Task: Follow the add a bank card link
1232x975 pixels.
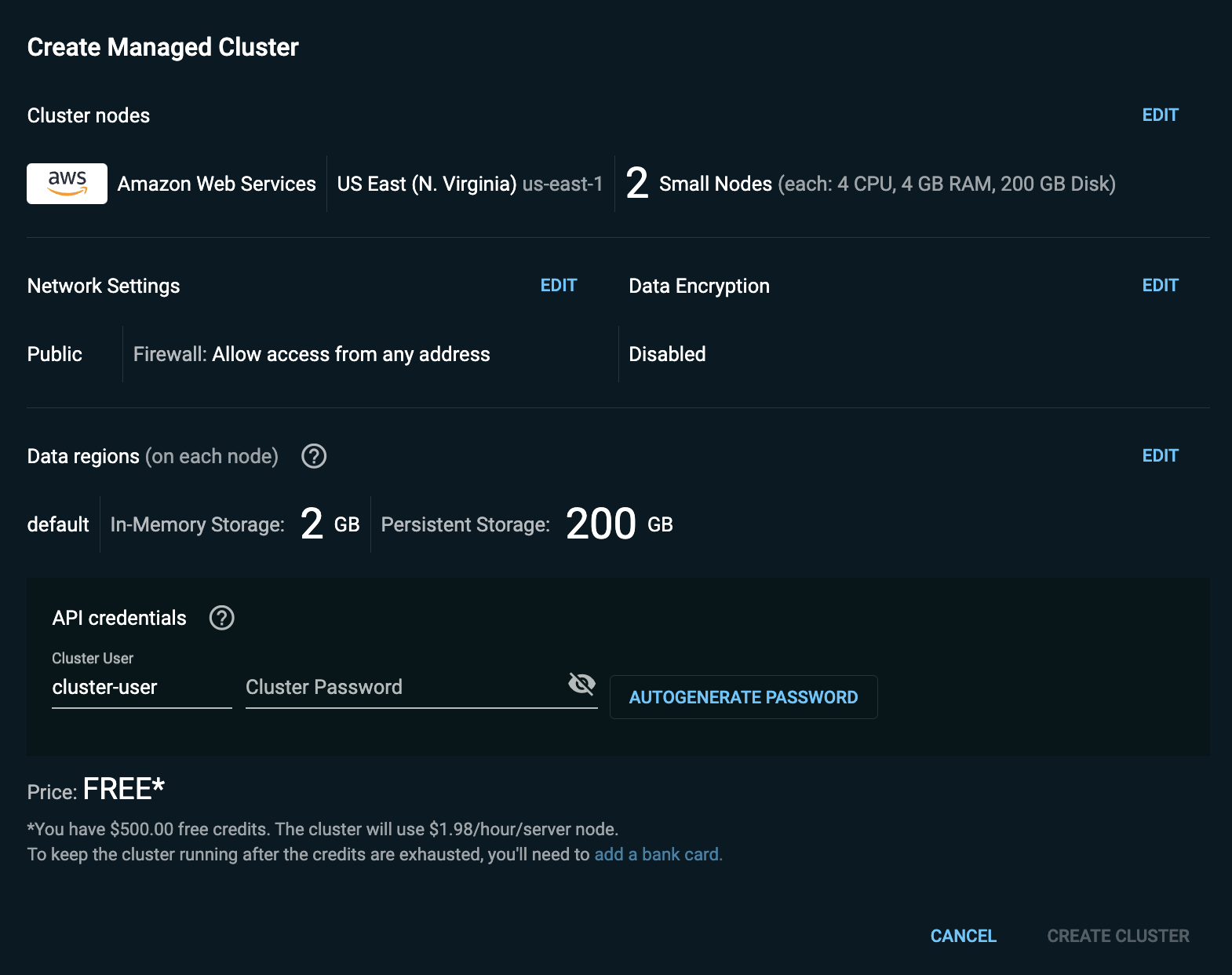Action: 658,854
